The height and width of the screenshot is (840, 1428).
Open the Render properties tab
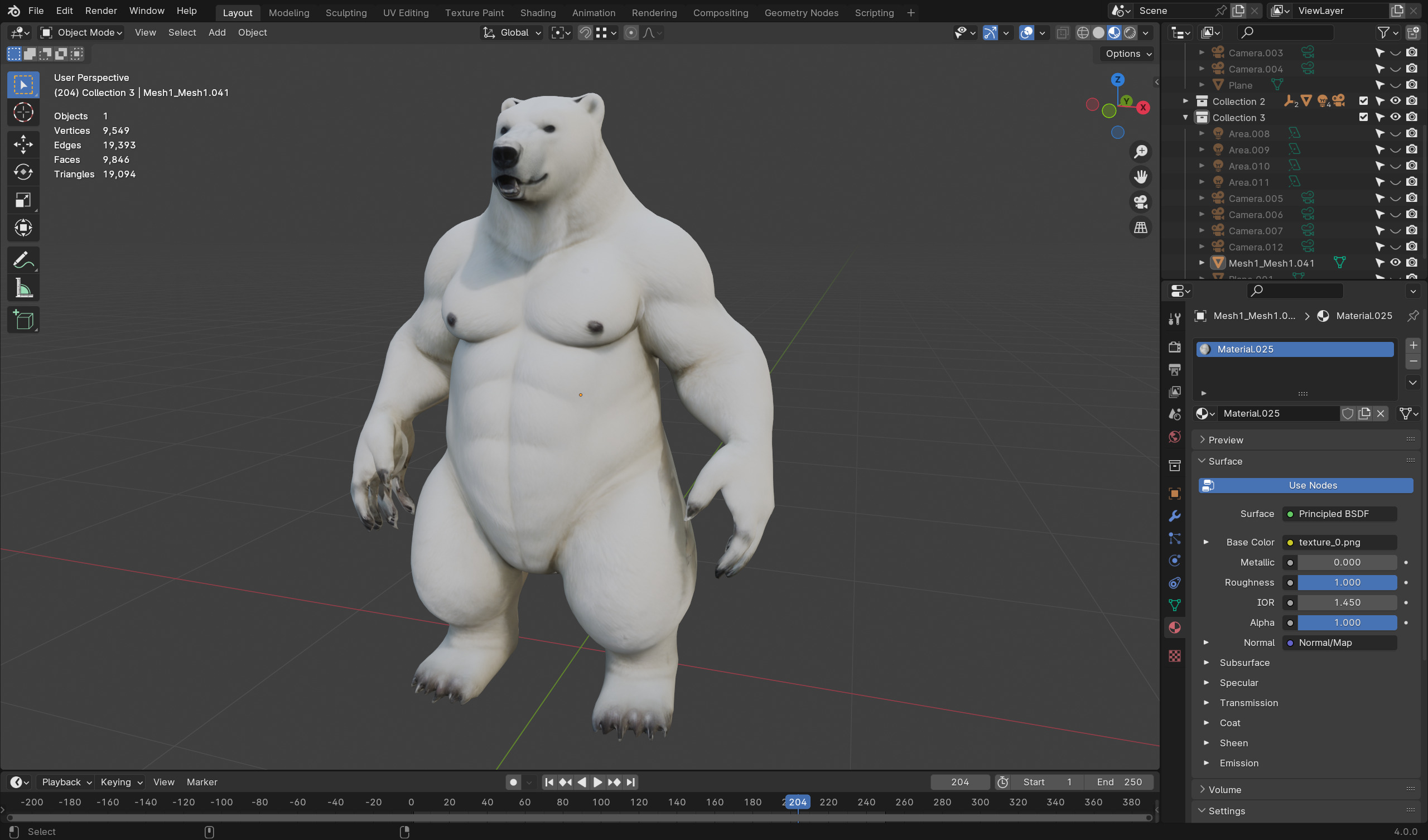pyautogui.click(x=1175, y=347)
